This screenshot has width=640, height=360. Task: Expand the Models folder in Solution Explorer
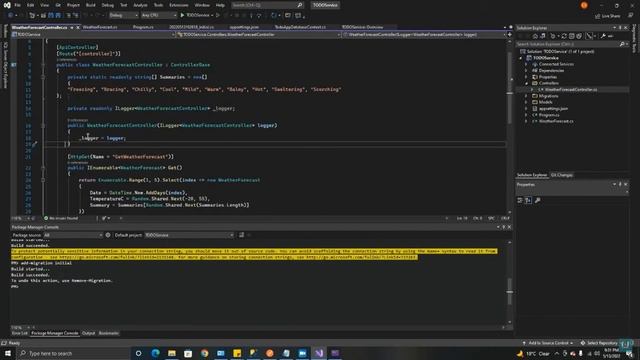coord(526,102)
